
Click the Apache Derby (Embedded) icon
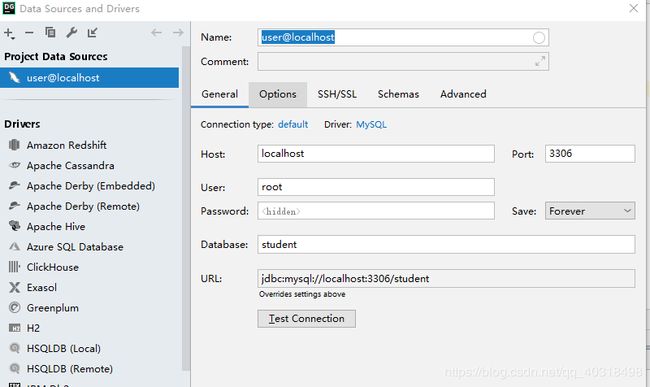(x=14, y=185)
